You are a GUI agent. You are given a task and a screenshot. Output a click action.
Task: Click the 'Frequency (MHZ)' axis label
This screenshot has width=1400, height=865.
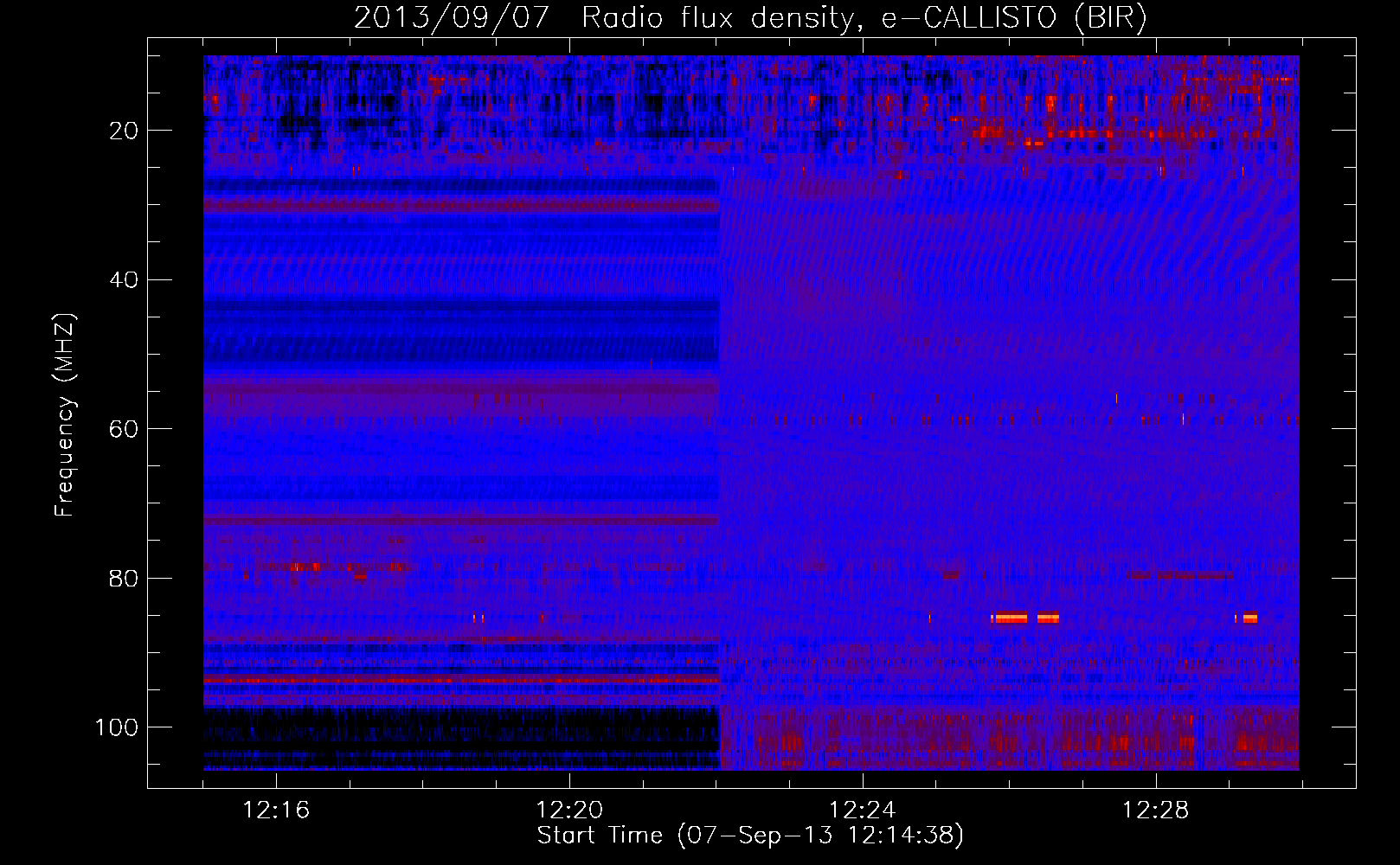coord(65,414)
